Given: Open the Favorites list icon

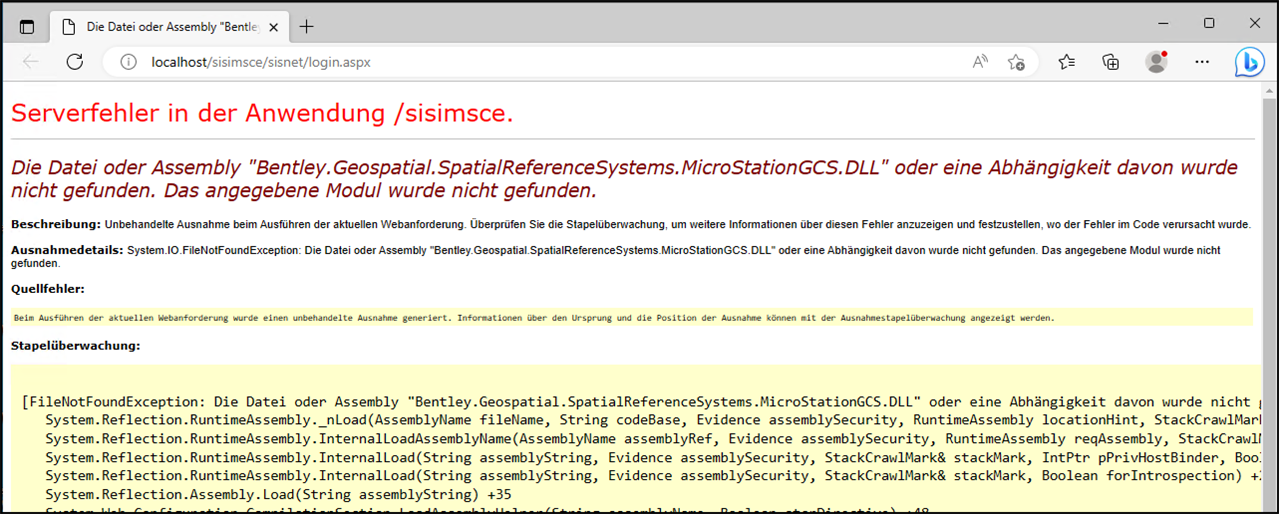Looking at the screenshot, I should point(1067,62).
